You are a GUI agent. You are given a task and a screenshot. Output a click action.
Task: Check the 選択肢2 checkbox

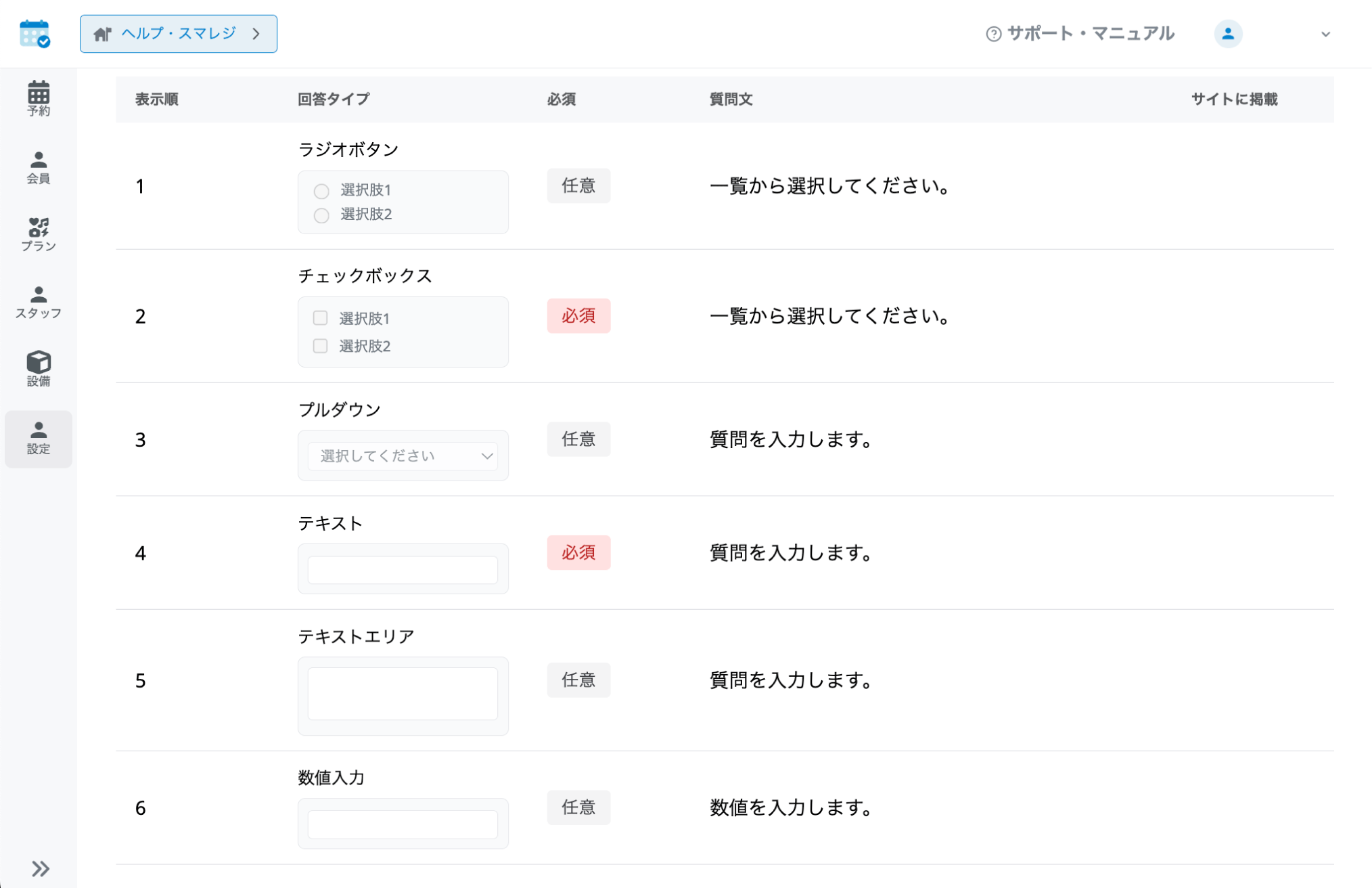pos(320,346)
